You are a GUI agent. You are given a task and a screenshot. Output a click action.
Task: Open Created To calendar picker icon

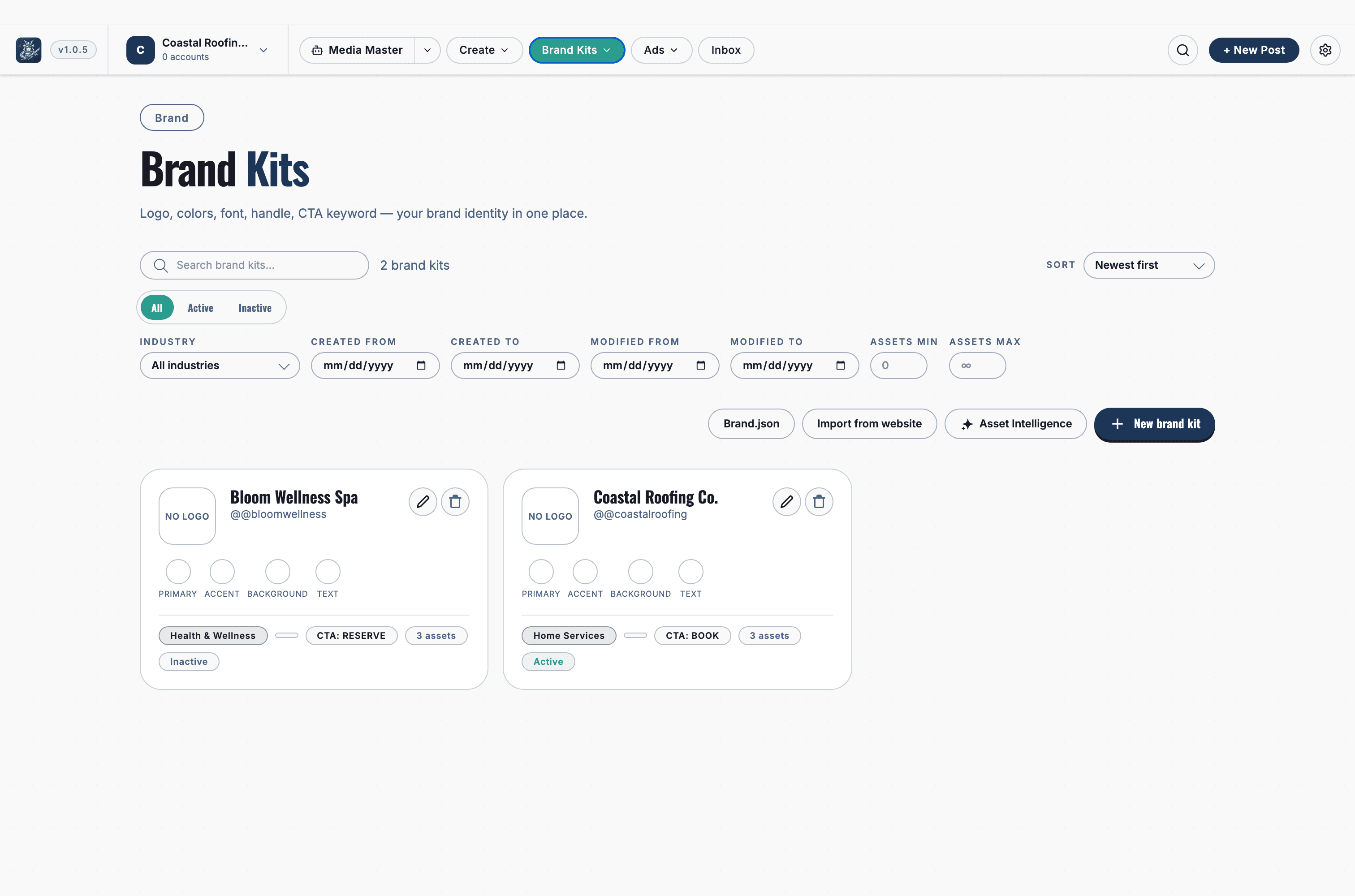[561, 366]
